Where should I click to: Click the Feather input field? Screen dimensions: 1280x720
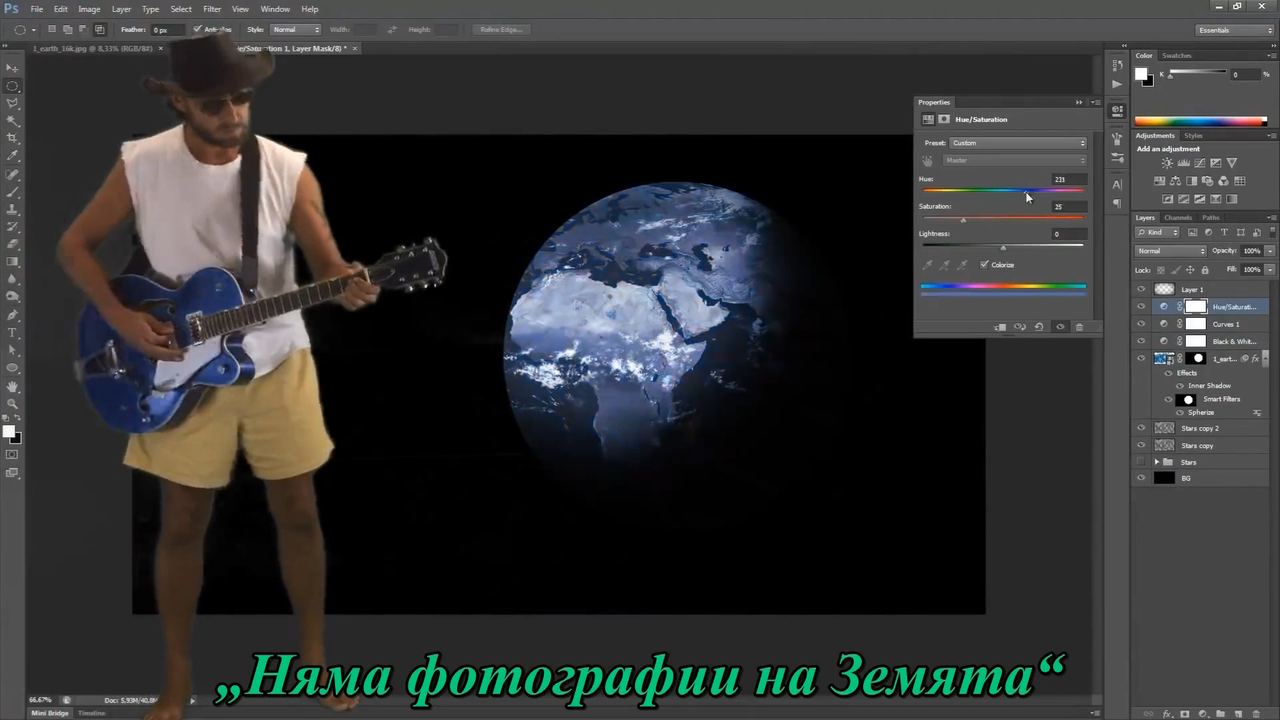pyautogui.click(x=165, y=30)
